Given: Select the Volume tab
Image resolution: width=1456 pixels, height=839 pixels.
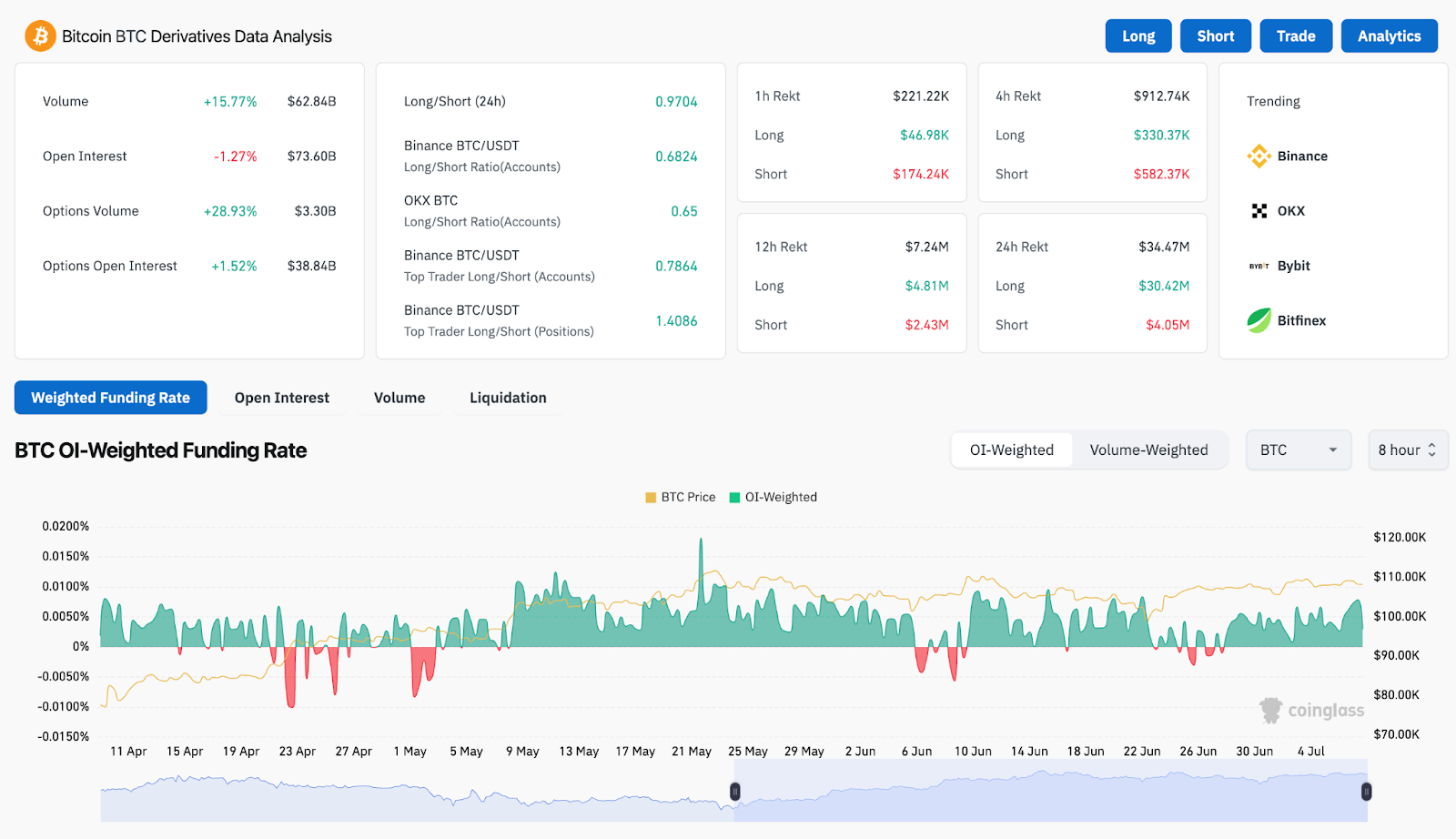Looking at the screenshot, I should 399,398.
